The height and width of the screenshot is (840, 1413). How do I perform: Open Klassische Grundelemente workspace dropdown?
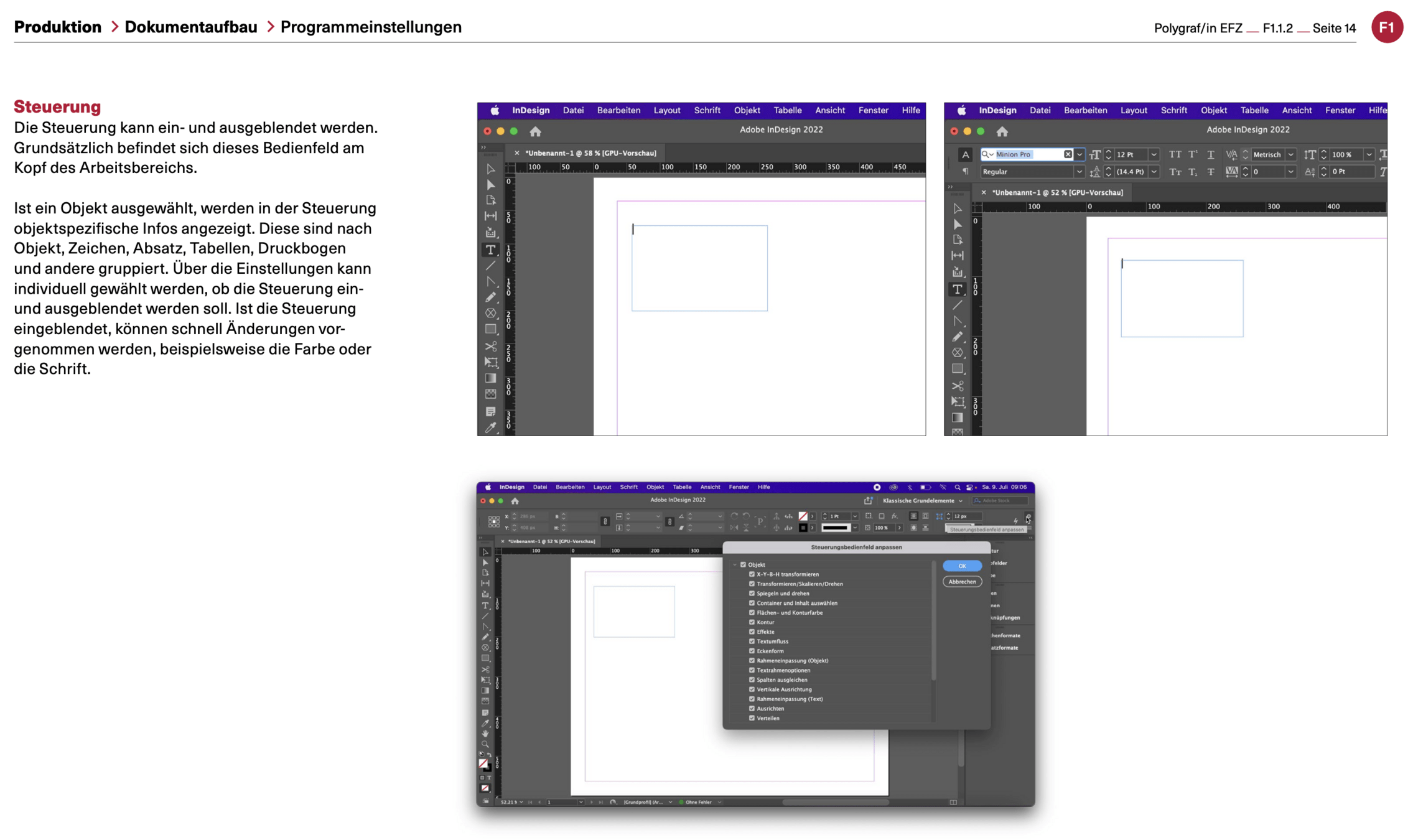pyautogui.click(x=922, y=501)
